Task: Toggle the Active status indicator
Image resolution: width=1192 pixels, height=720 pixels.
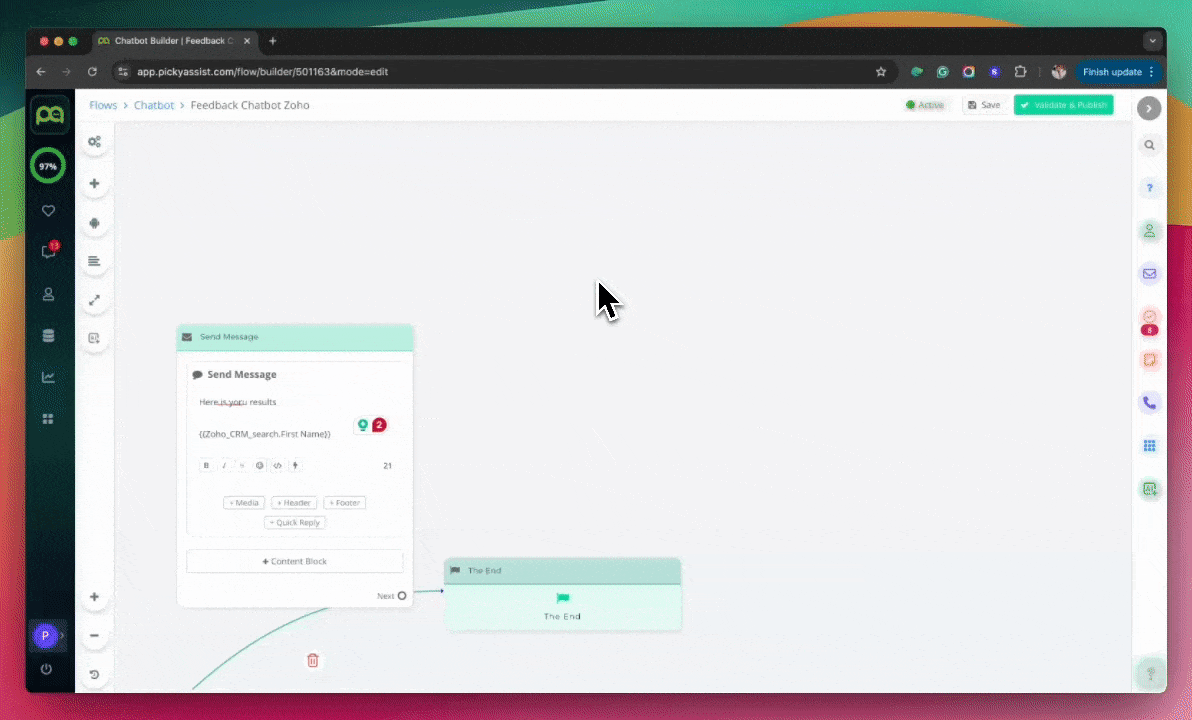Action: click(925, 105)
